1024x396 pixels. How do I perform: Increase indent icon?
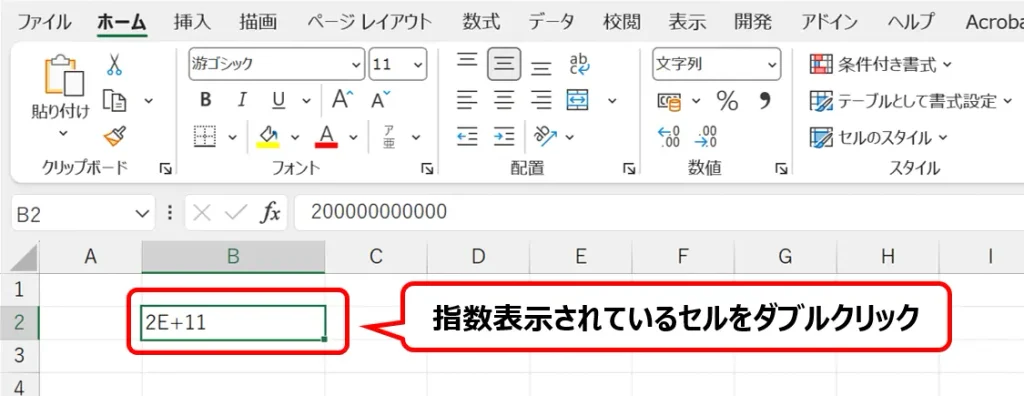coord(504,136)
